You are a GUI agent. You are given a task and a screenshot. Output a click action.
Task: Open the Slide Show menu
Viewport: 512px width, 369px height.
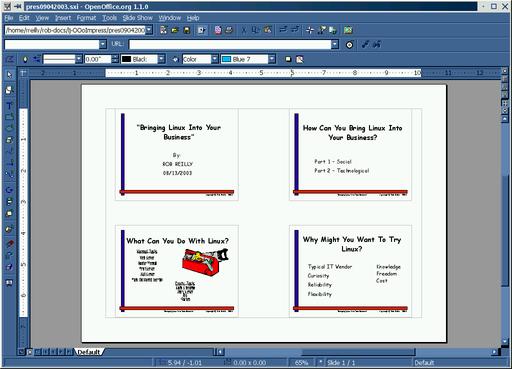pos(137,18)
